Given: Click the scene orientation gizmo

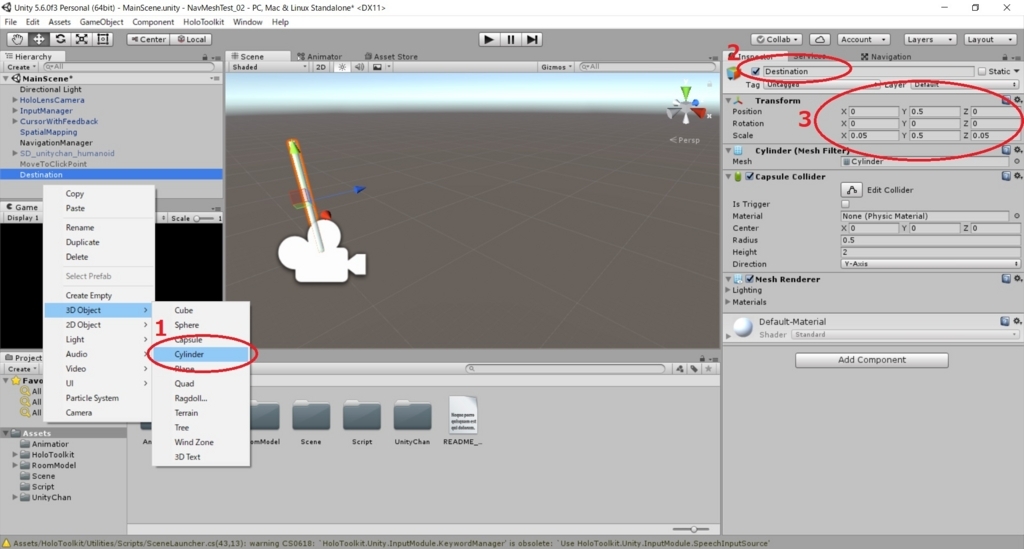Looking at the screenshot, I should [x=687, y=105].
